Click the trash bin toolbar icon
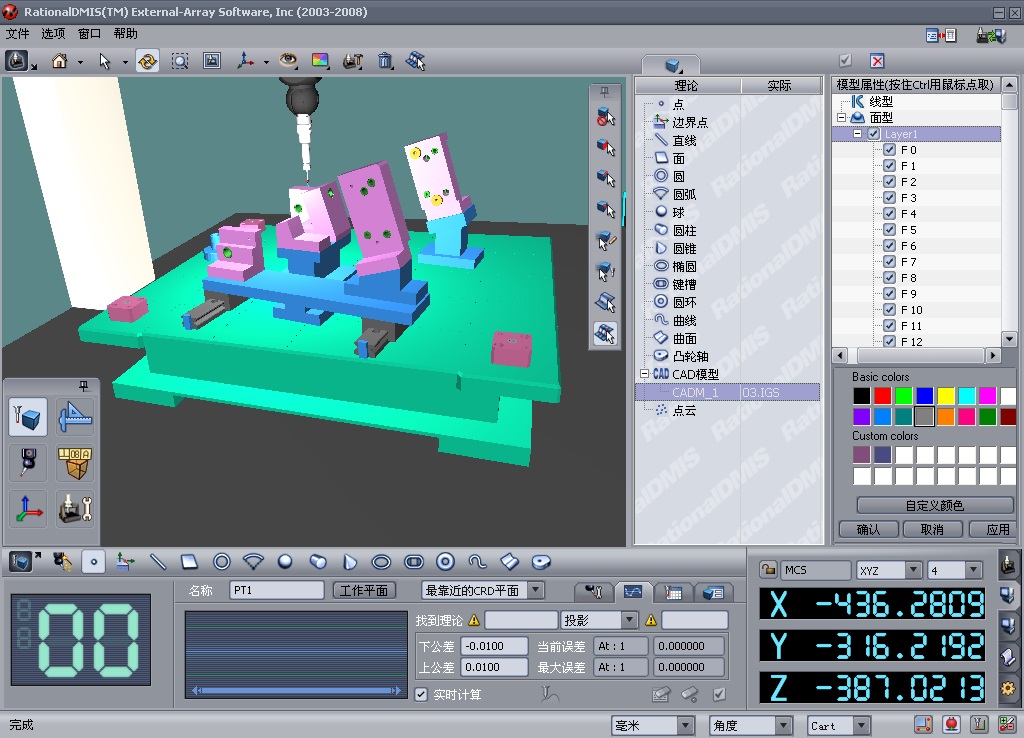1024x738 pixels. click(x=386, y=61)
